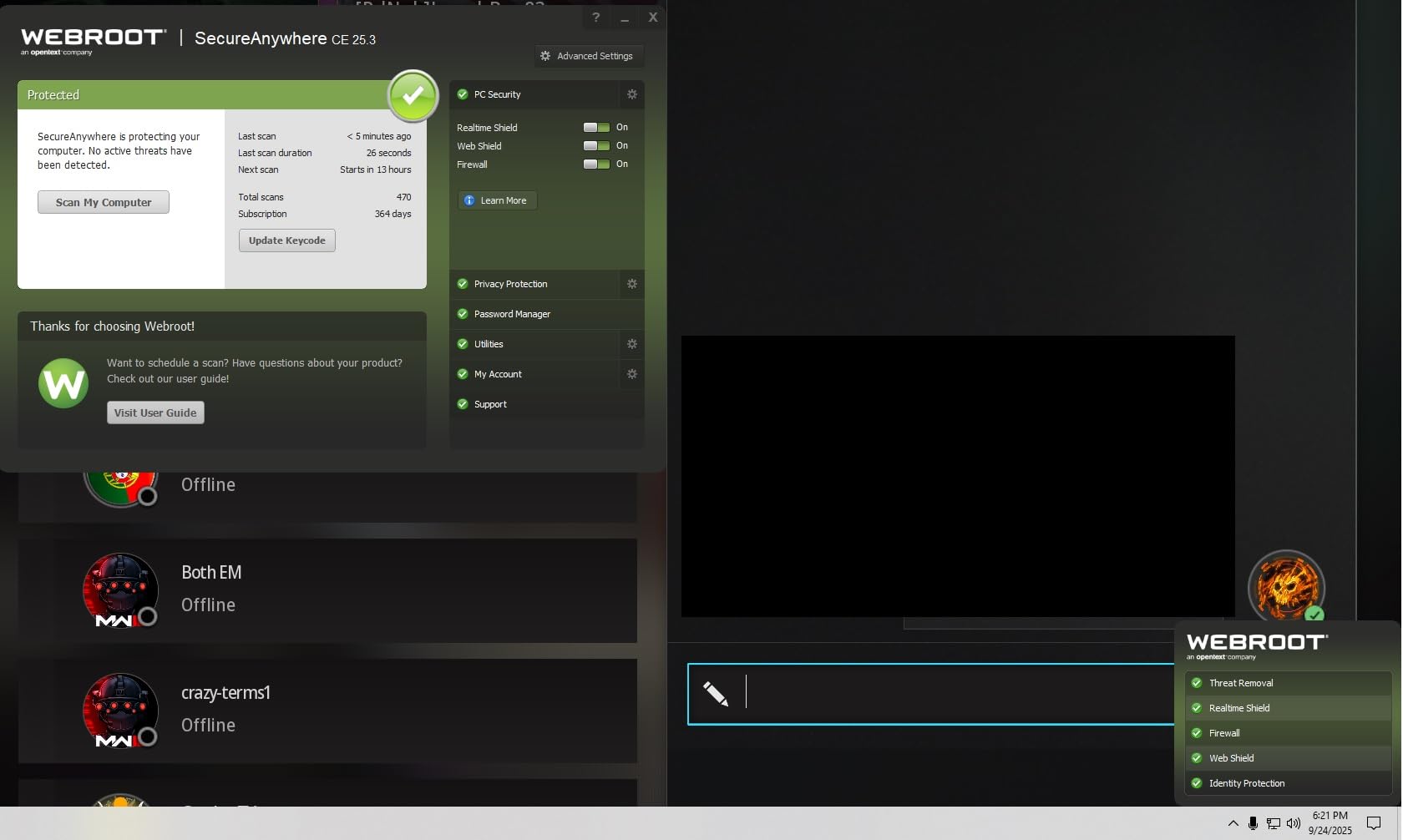
Task: Click the green Webroot W logo
Action: pos(63,383)
